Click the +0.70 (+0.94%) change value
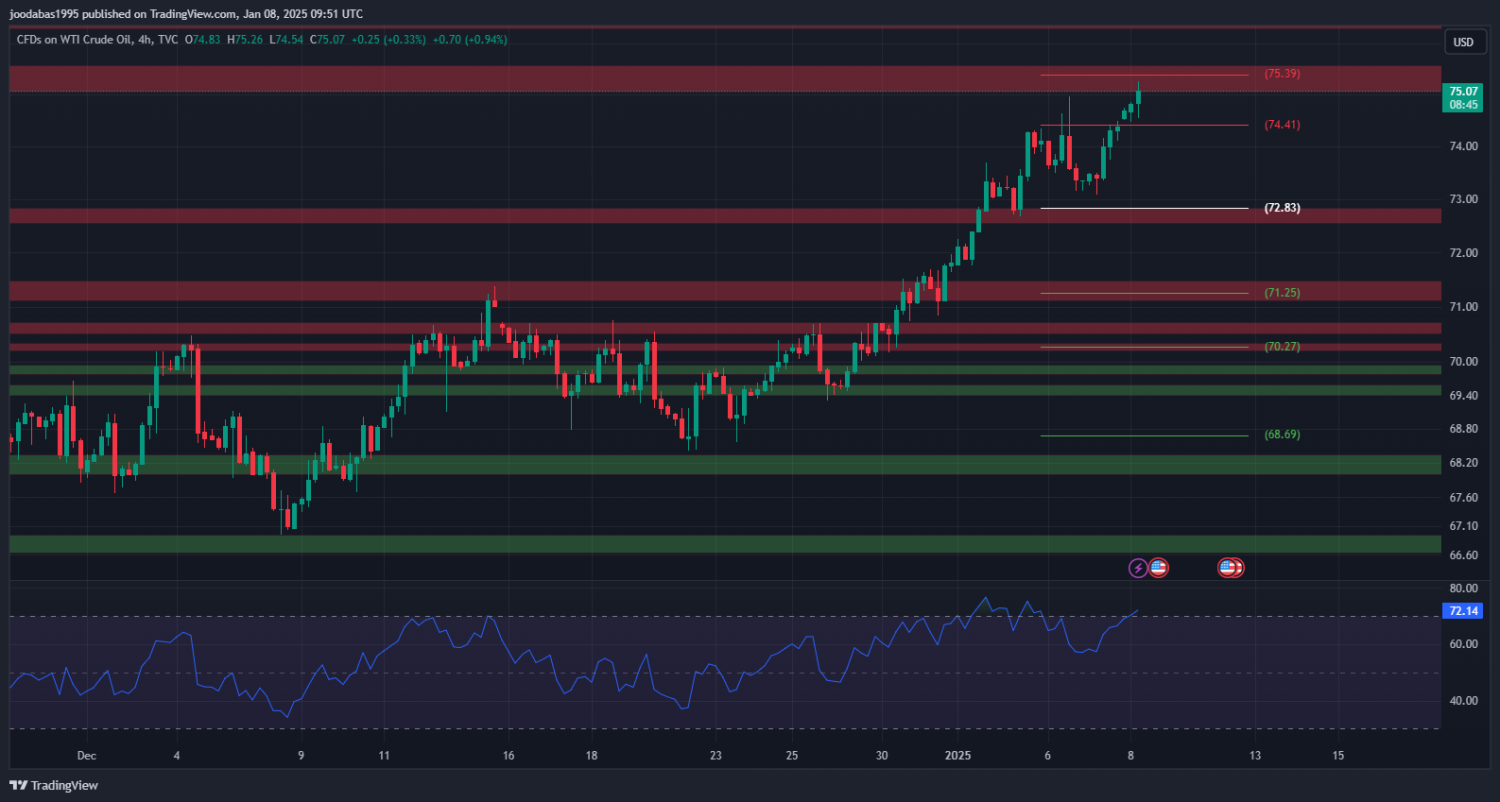The width and height of the screenshot is (1500, 802). pyautogui.click(x=470, y=40)
